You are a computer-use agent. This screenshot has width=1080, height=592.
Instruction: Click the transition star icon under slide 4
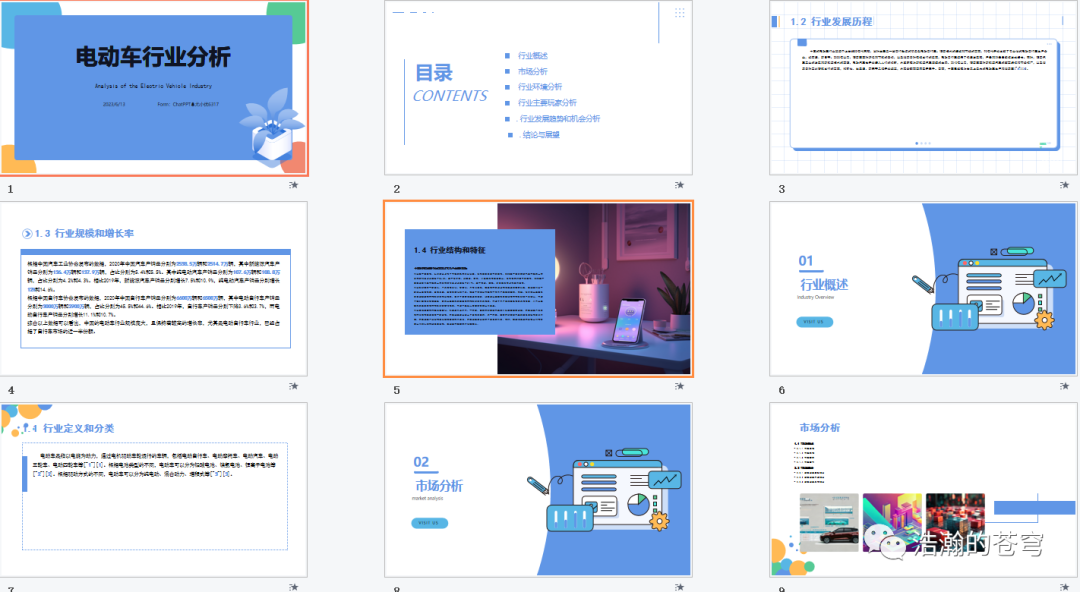293,386
